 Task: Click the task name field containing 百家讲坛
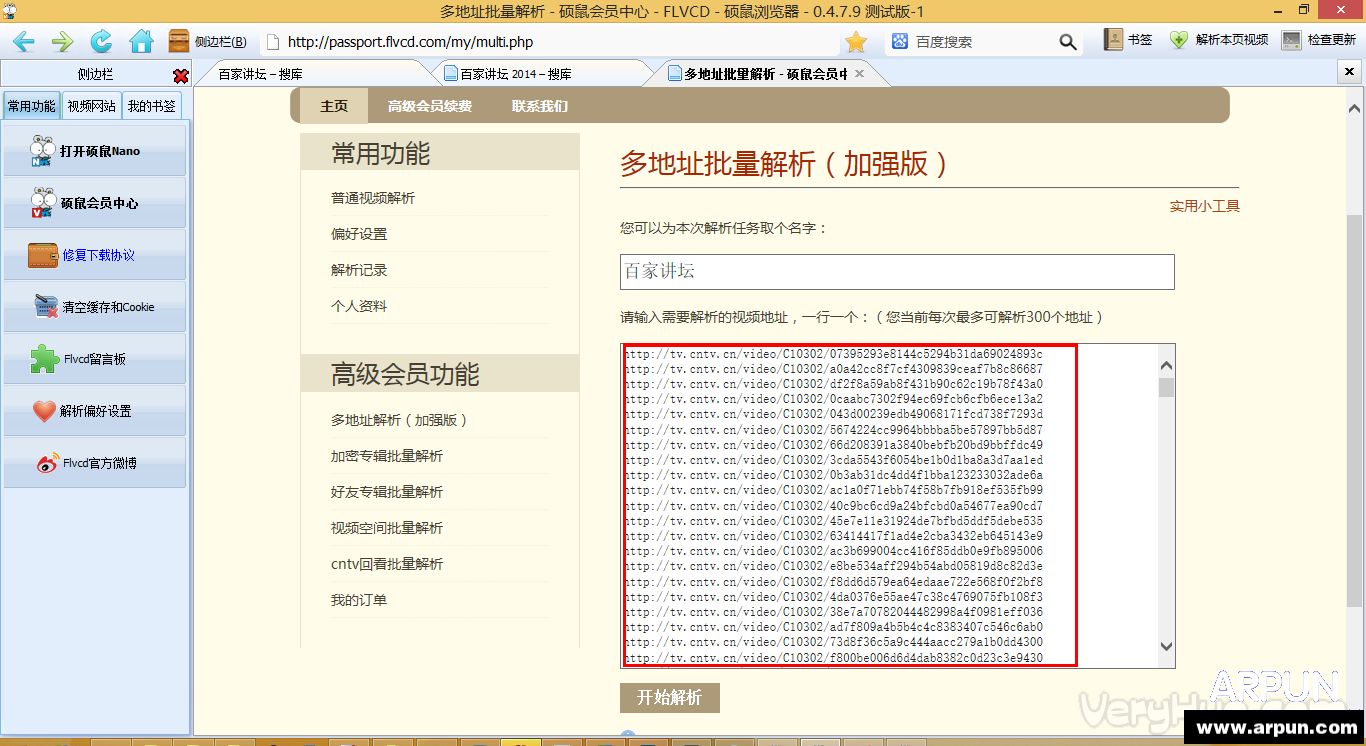(x=896, y=272)
